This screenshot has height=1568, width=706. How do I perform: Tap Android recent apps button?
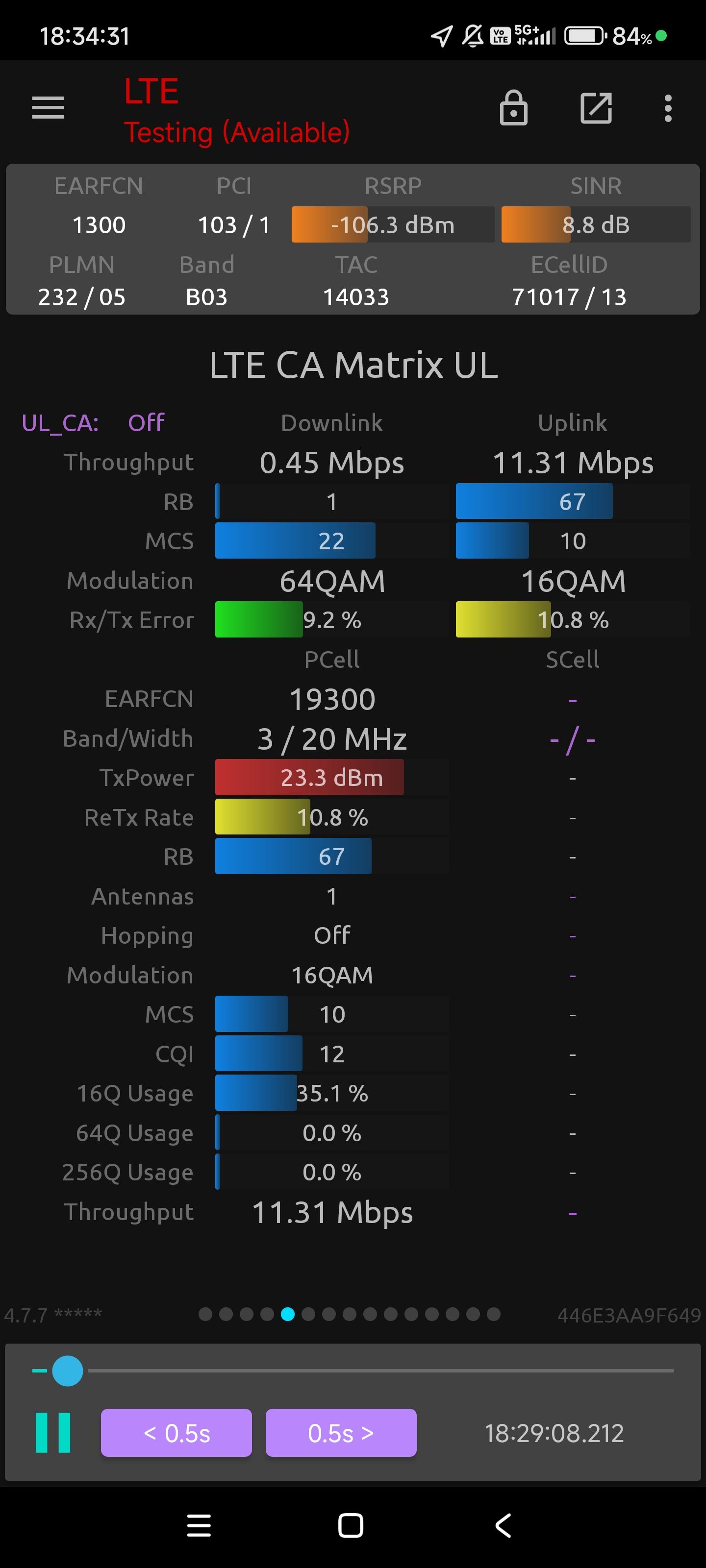coord(199,1525)
